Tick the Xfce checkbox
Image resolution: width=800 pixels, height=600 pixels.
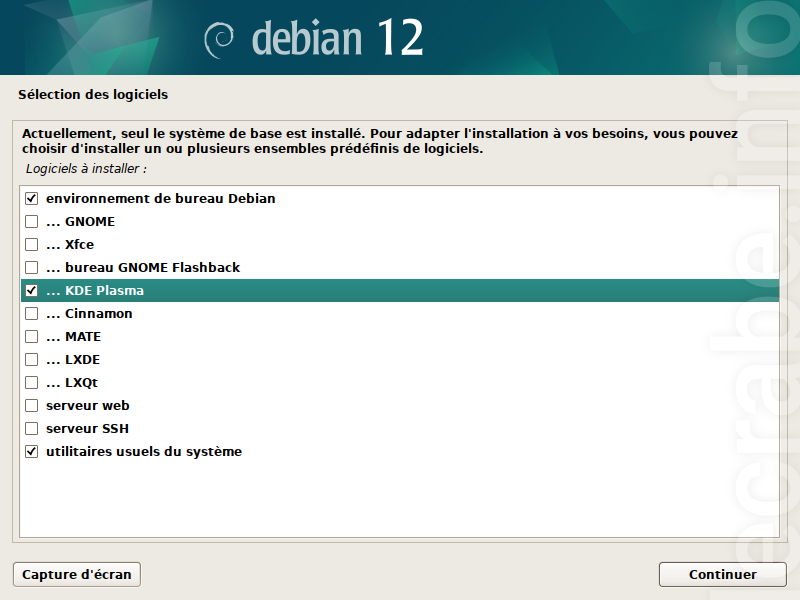point(32,244)
